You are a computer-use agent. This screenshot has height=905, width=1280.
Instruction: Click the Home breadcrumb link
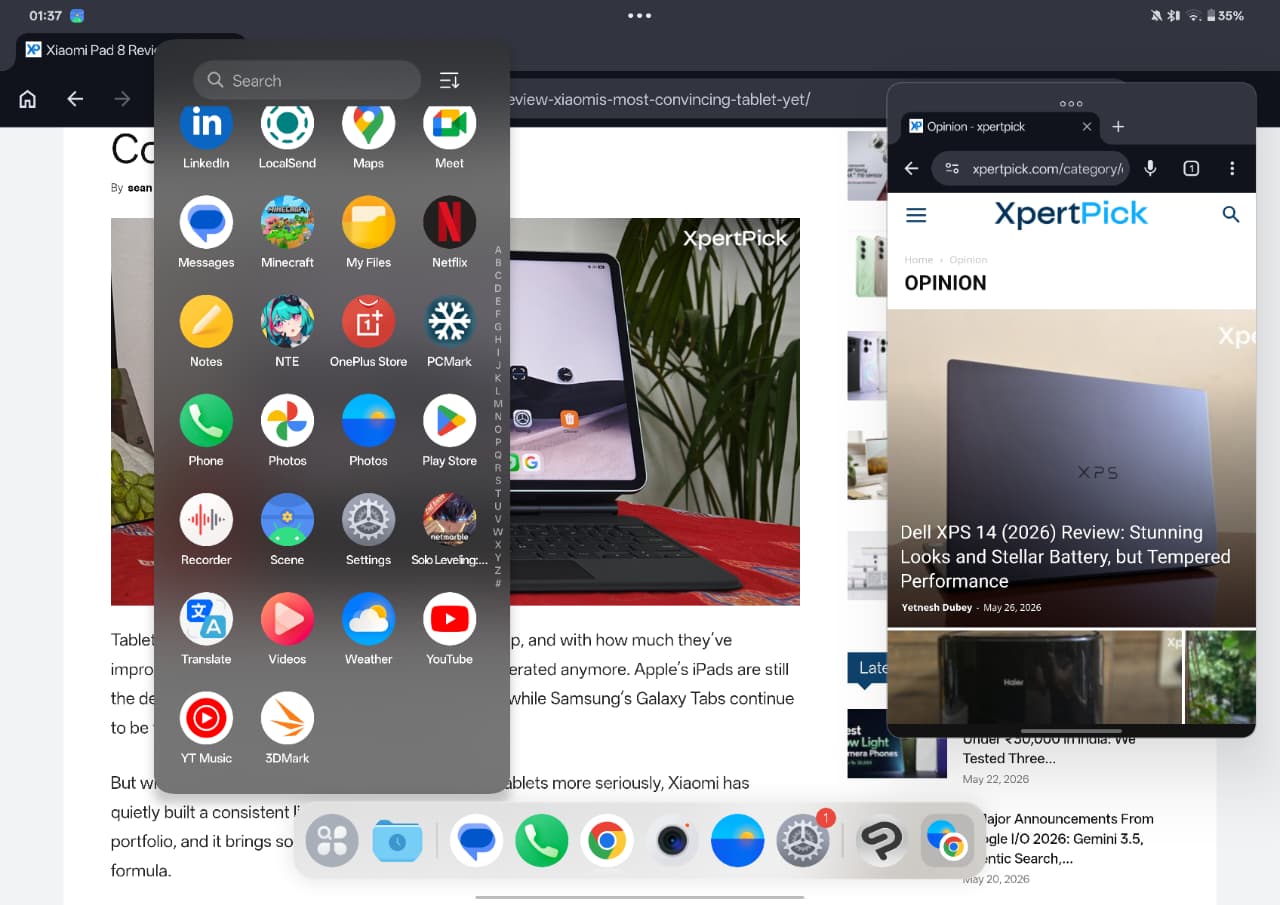point(918,260)
